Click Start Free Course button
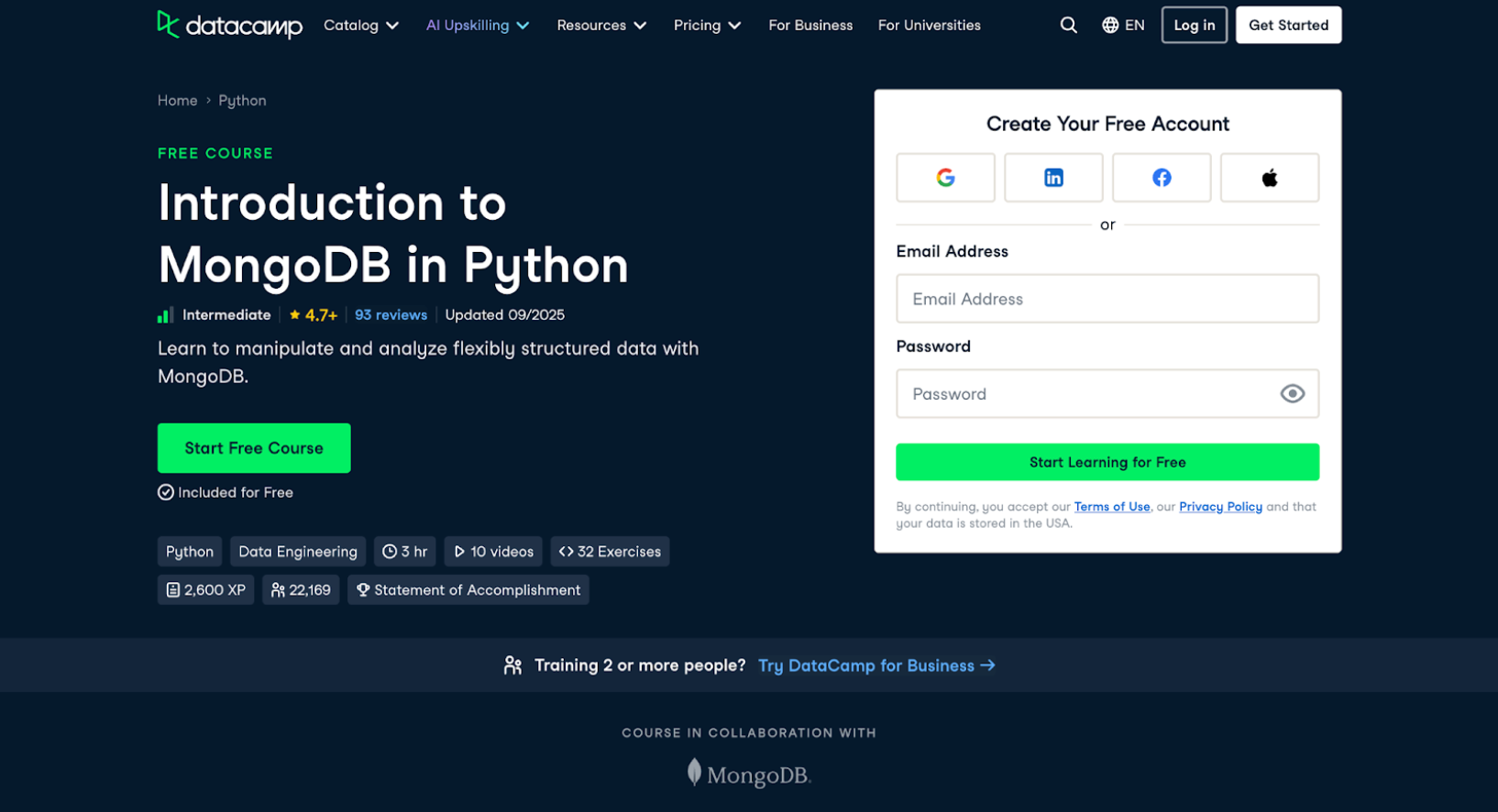 254,448
